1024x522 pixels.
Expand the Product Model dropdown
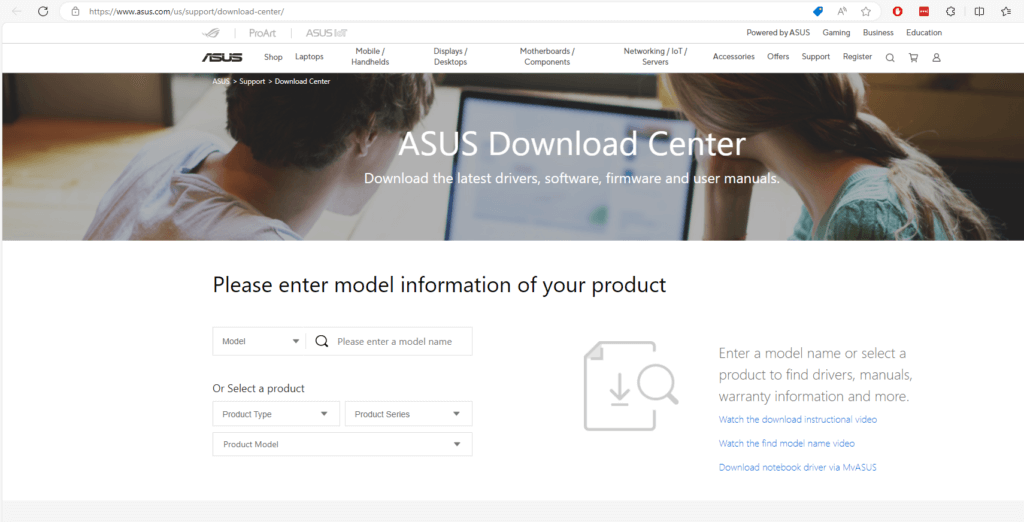(x=342, y=444)
